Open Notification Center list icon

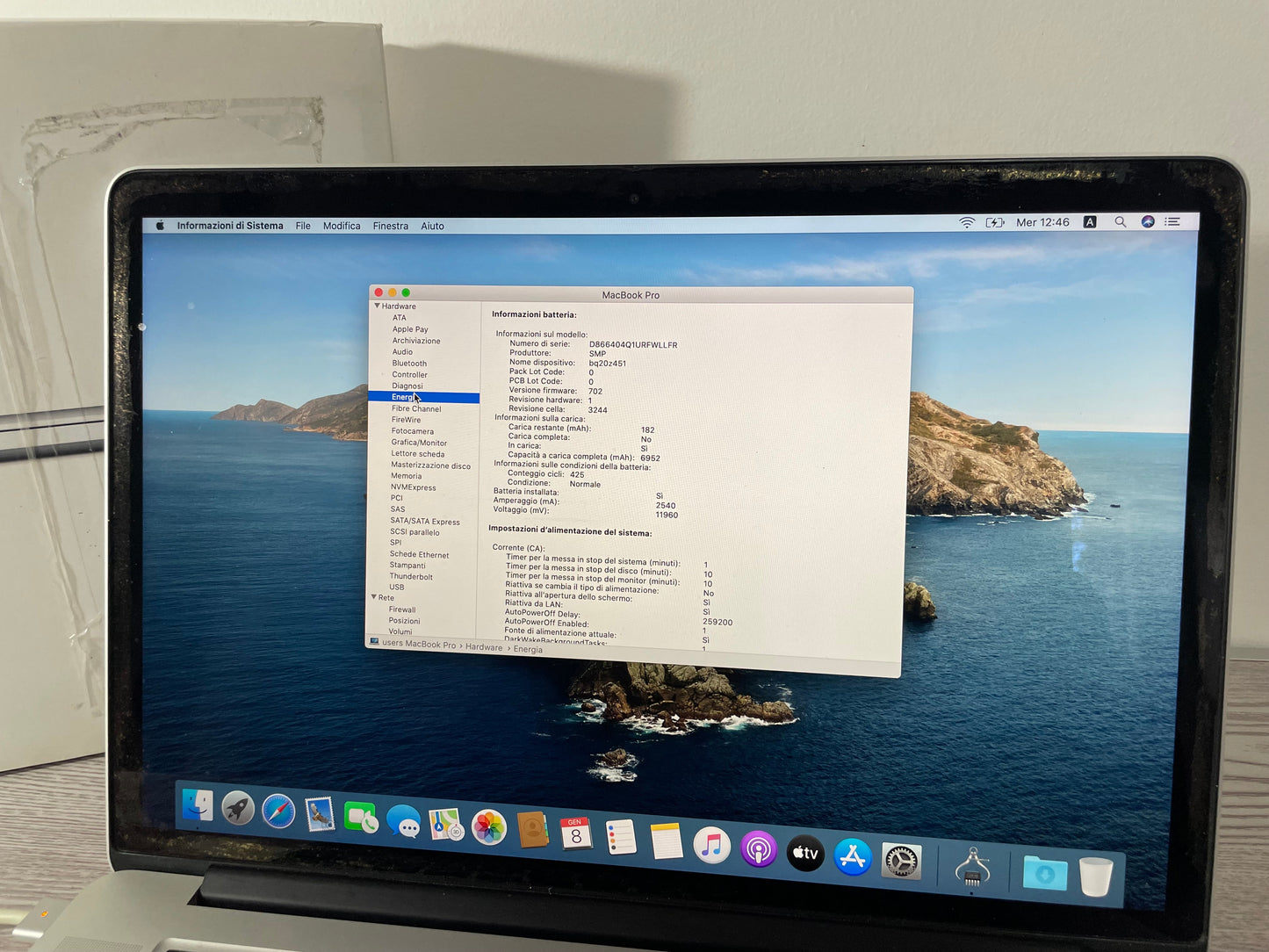pos(1172,222)
